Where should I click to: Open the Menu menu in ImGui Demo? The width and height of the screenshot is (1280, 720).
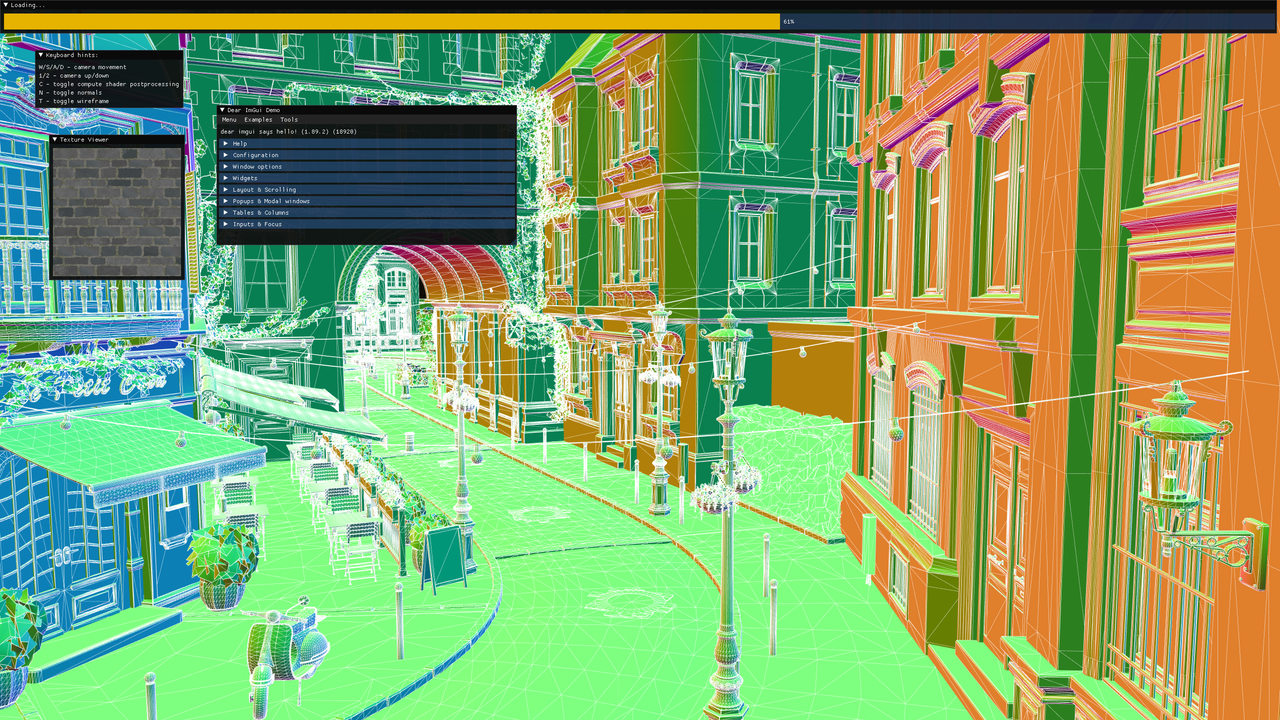229,120
